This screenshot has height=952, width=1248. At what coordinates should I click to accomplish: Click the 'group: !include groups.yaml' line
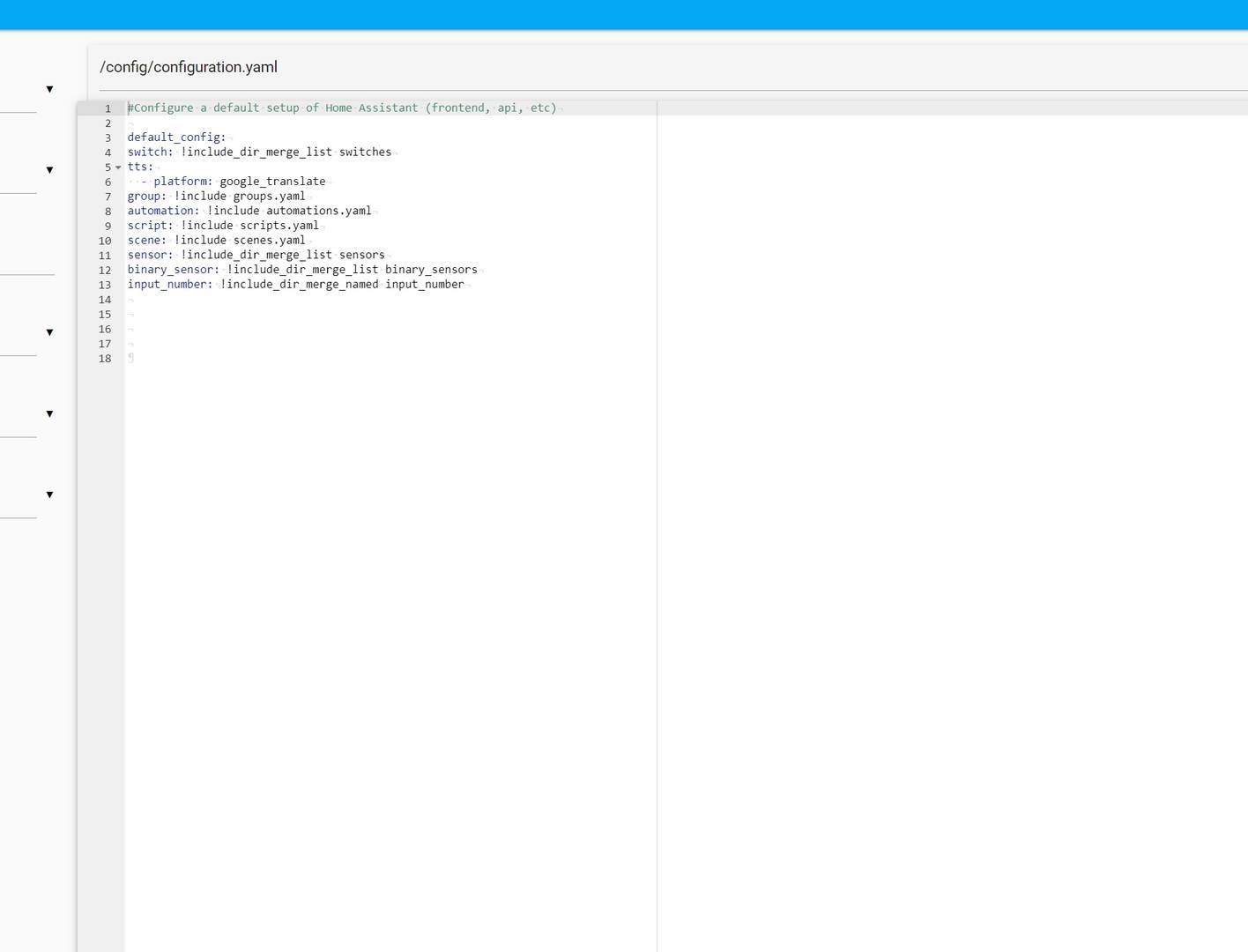[x=216, y=197]
